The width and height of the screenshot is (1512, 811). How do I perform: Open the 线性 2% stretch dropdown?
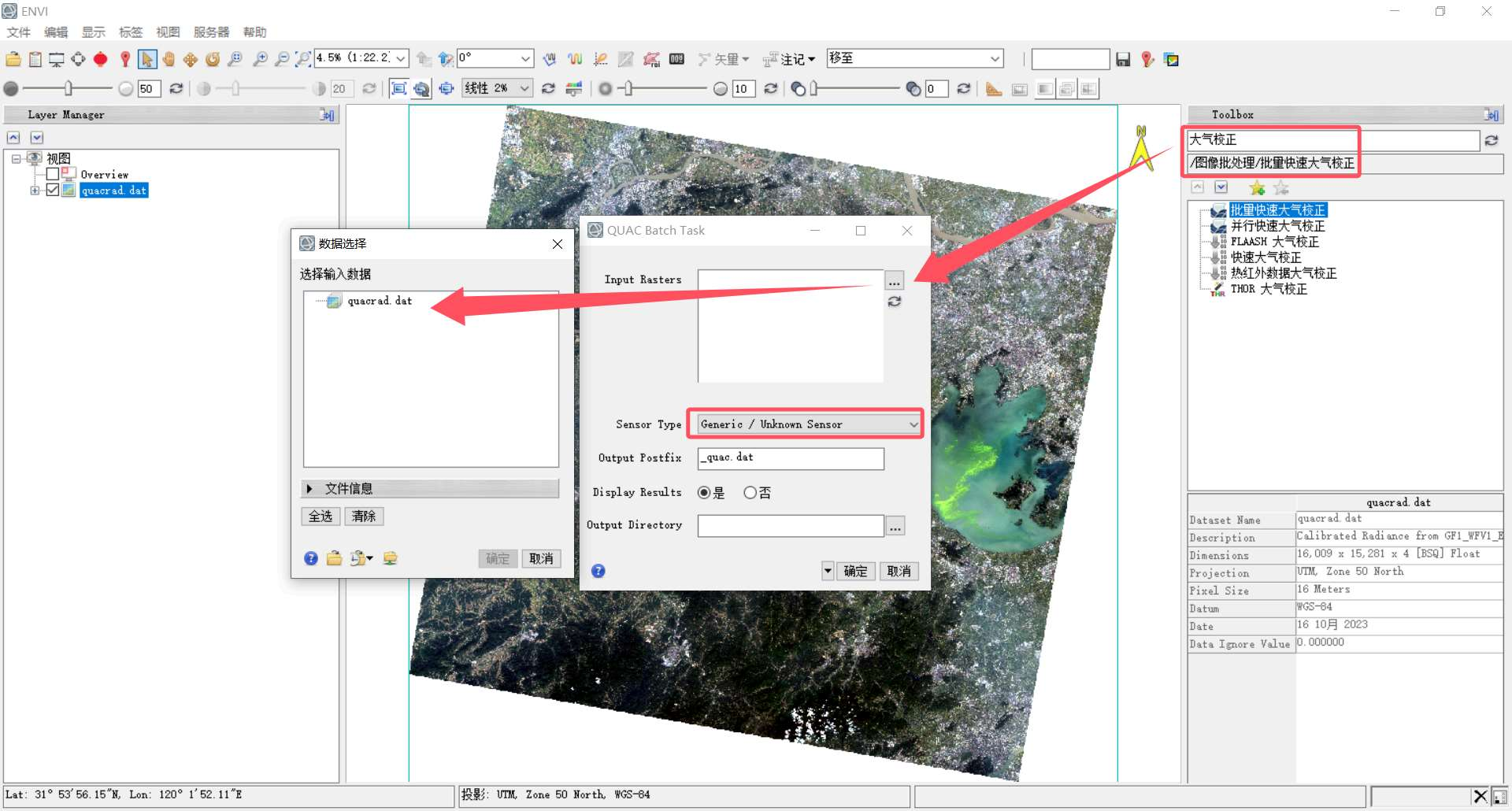point(524,89)
